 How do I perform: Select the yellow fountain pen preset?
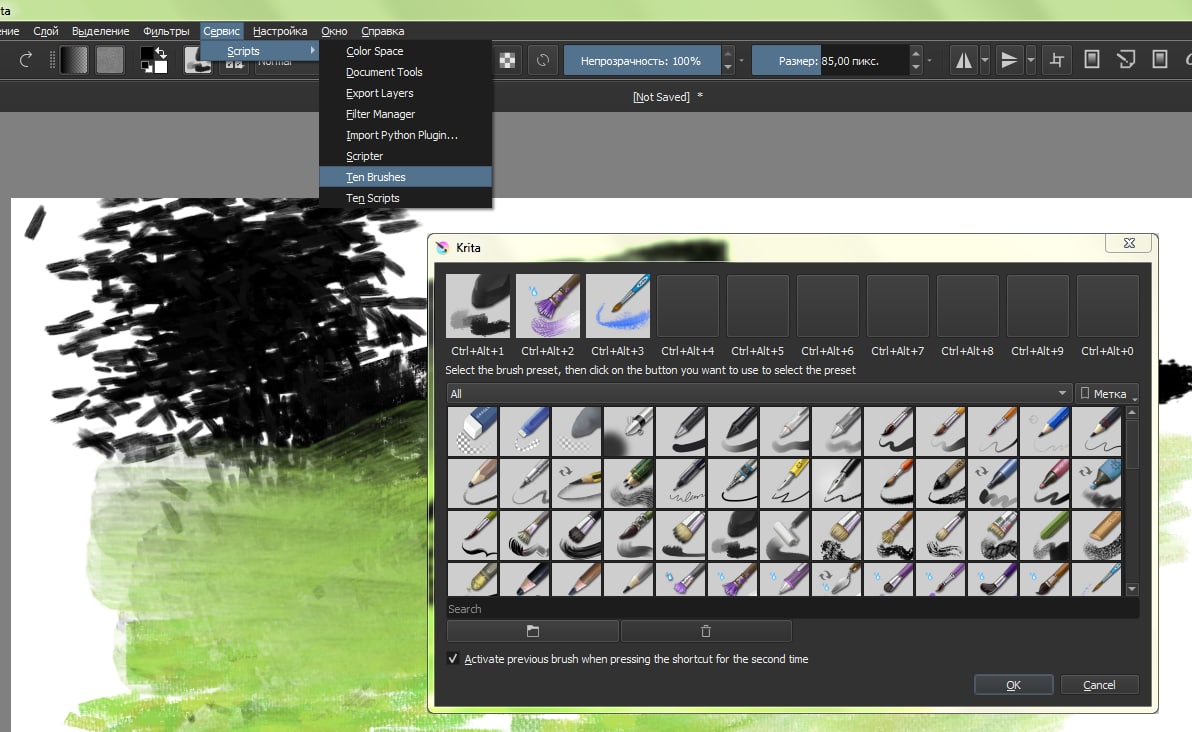click(785, 483)
